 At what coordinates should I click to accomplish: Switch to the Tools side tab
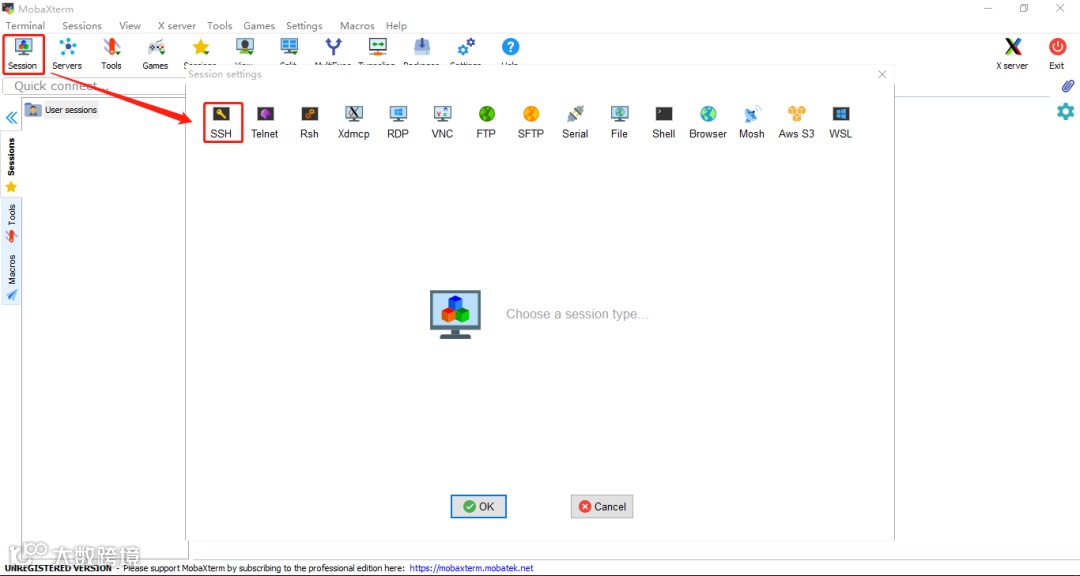[11, 223]
